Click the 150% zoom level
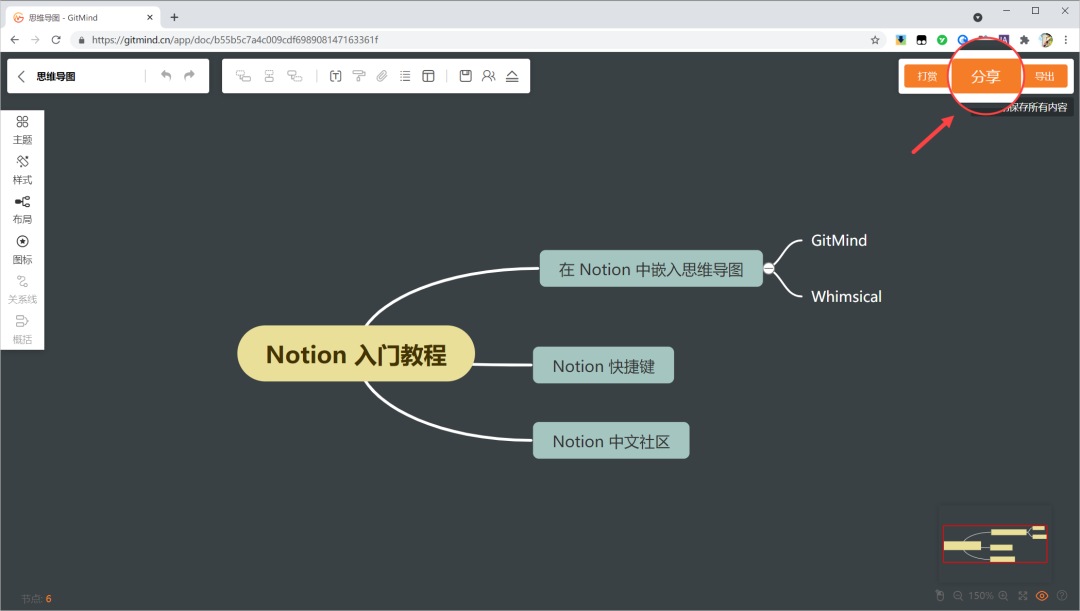This screenshot has height=611, width=1080. click(x=981, y=596)
